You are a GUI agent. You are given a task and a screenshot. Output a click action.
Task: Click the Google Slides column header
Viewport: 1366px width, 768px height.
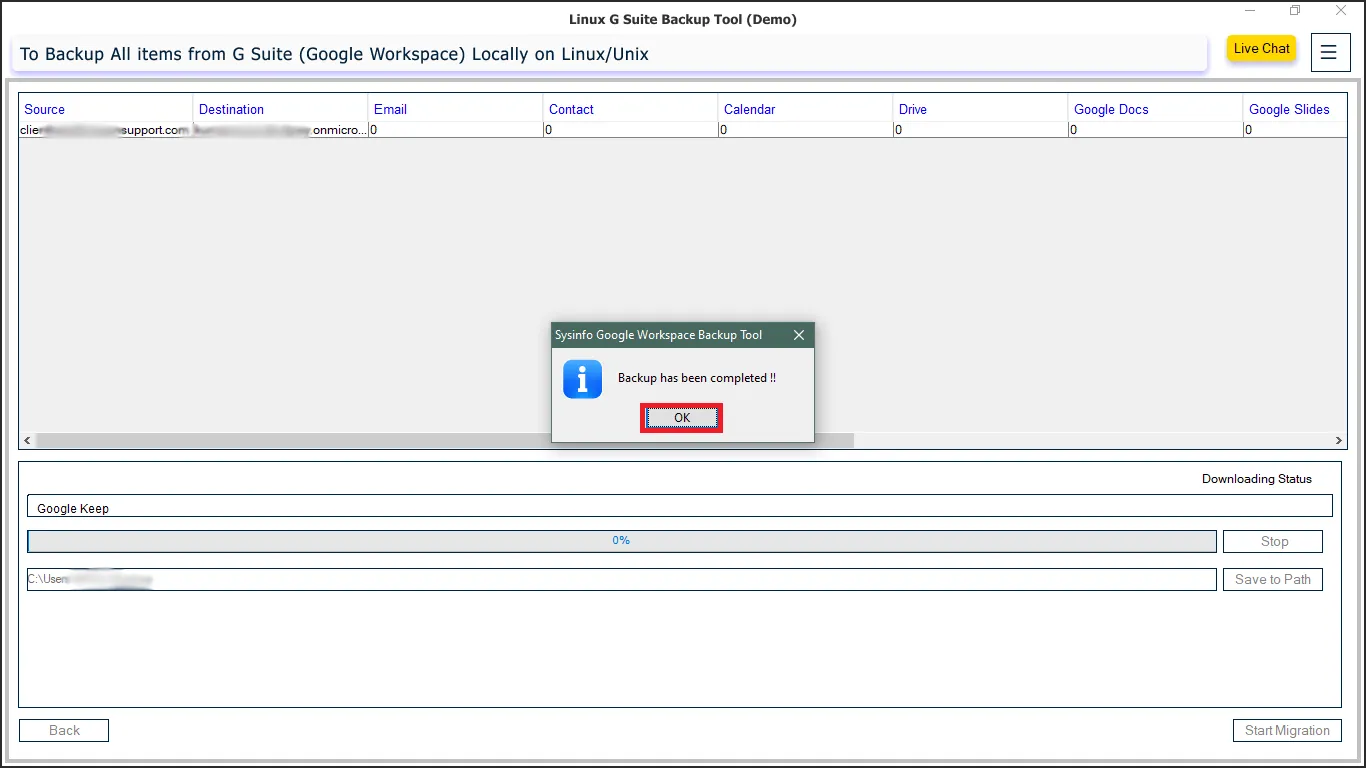point(1289,109)
